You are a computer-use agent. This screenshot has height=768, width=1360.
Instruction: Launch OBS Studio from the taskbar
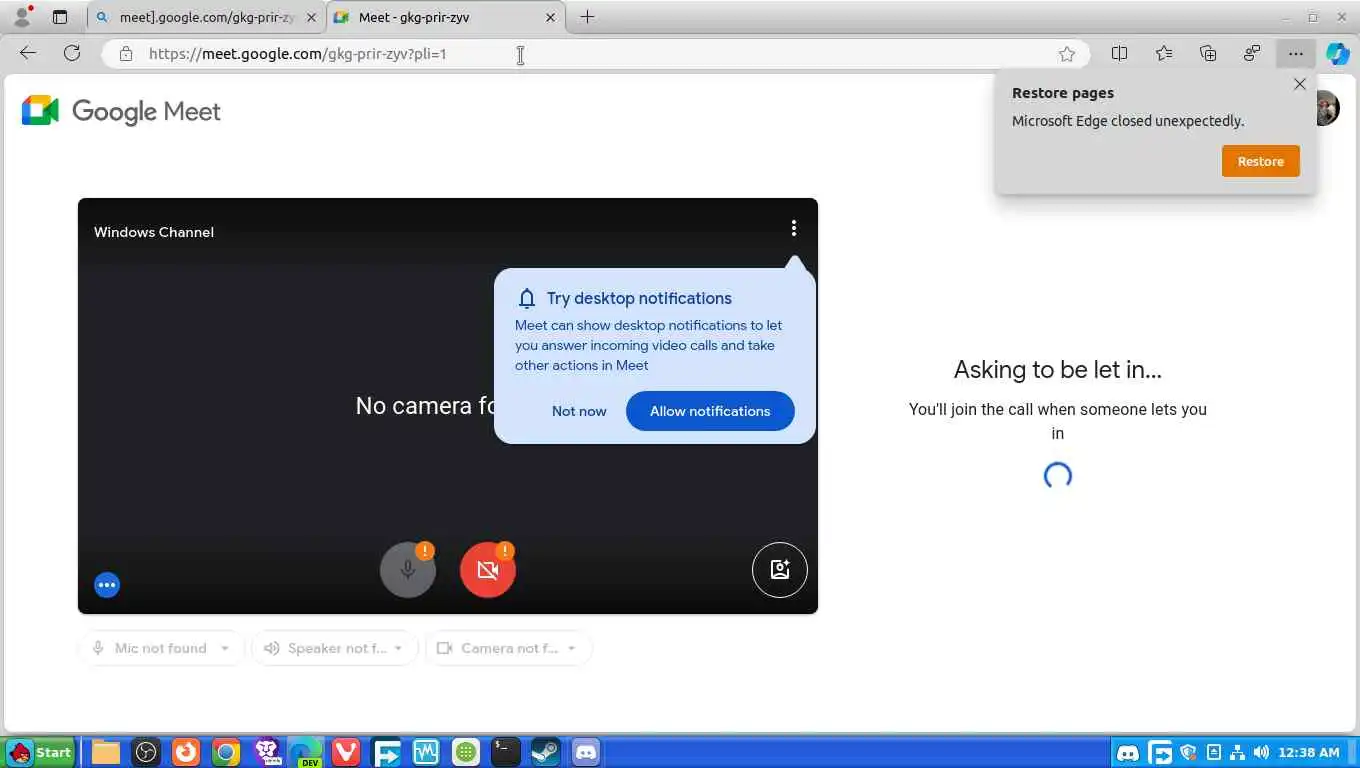coord(146,752)
